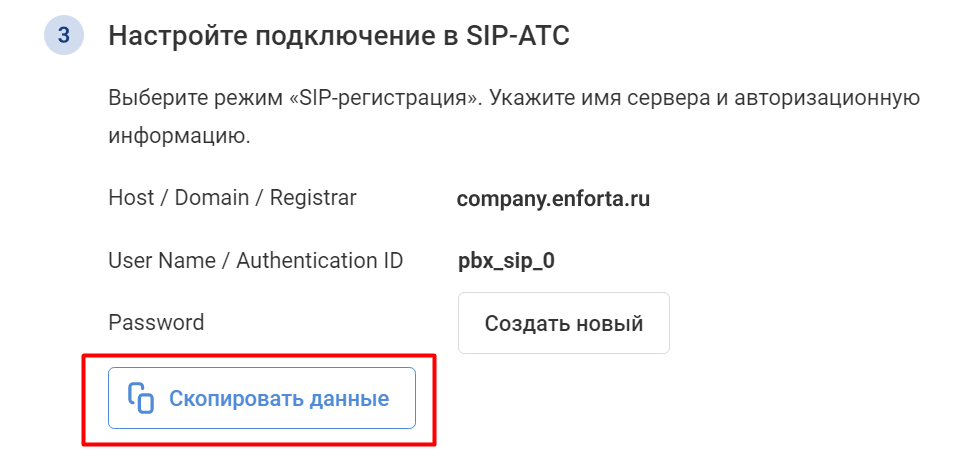Image resolution: width=967 pixels, height=462 pixels.
Task: Click the Password label
Action: [x=156, y=323]
